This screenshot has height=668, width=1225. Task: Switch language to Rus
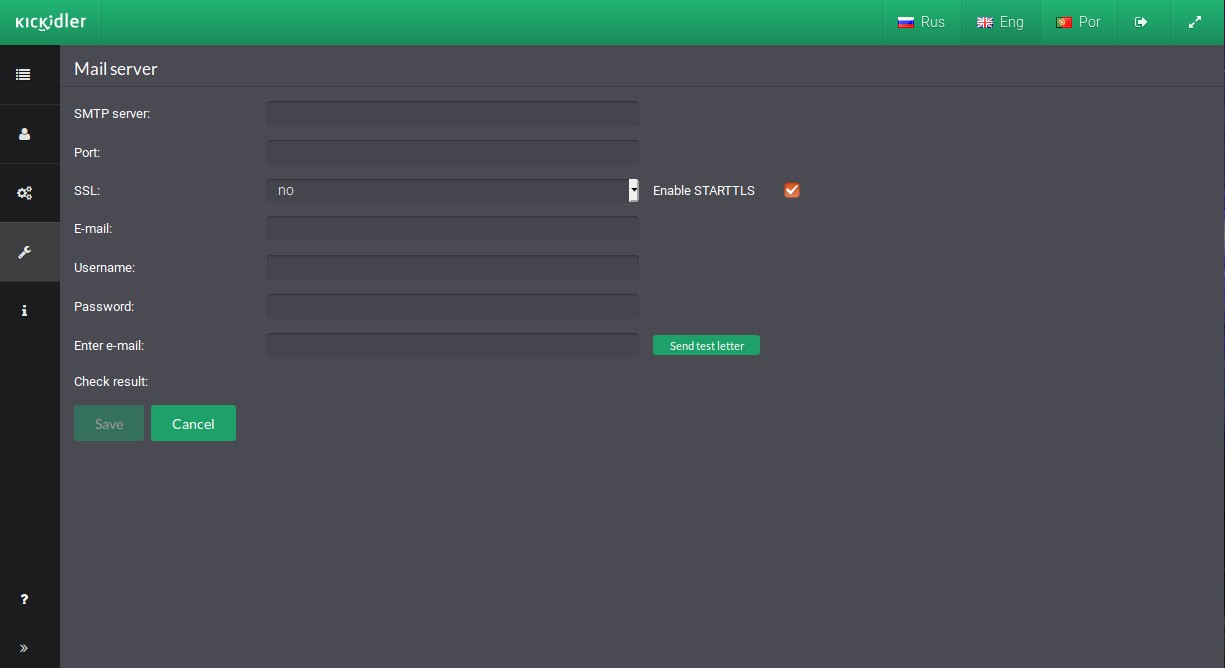pyautogui.click(x=921, y=22)
